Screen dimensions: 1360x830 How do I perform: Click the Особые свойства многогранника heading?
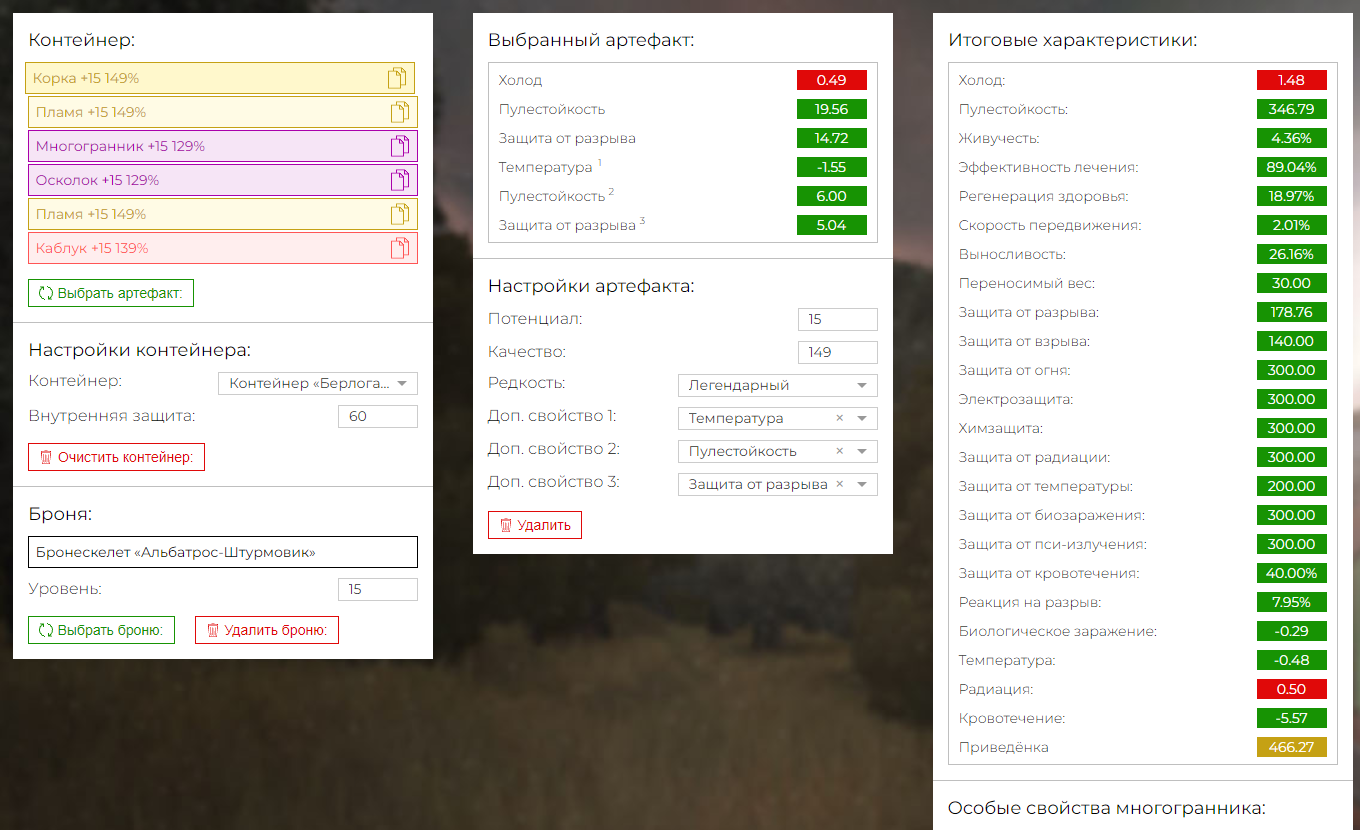(x=1106, y=808)
